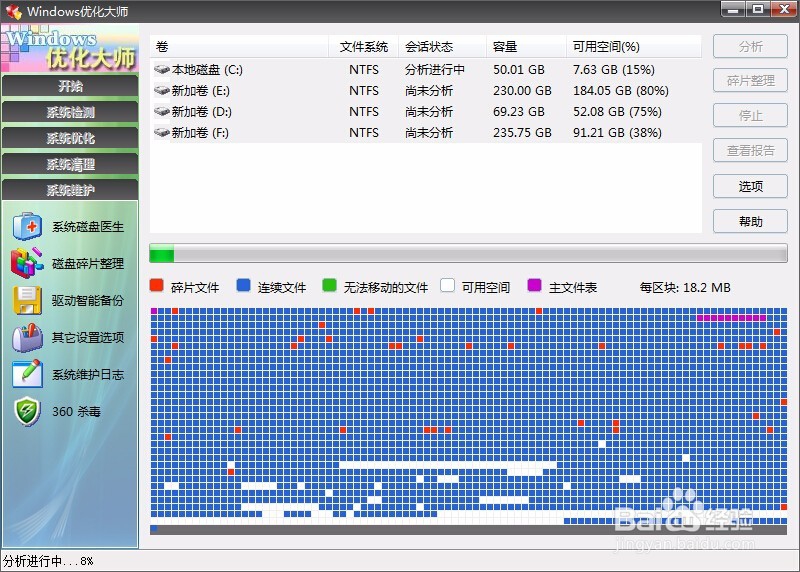Launch the 360 杀毒 shield icon
Viewport: 800px width, 572px height.
coord(27,411)
